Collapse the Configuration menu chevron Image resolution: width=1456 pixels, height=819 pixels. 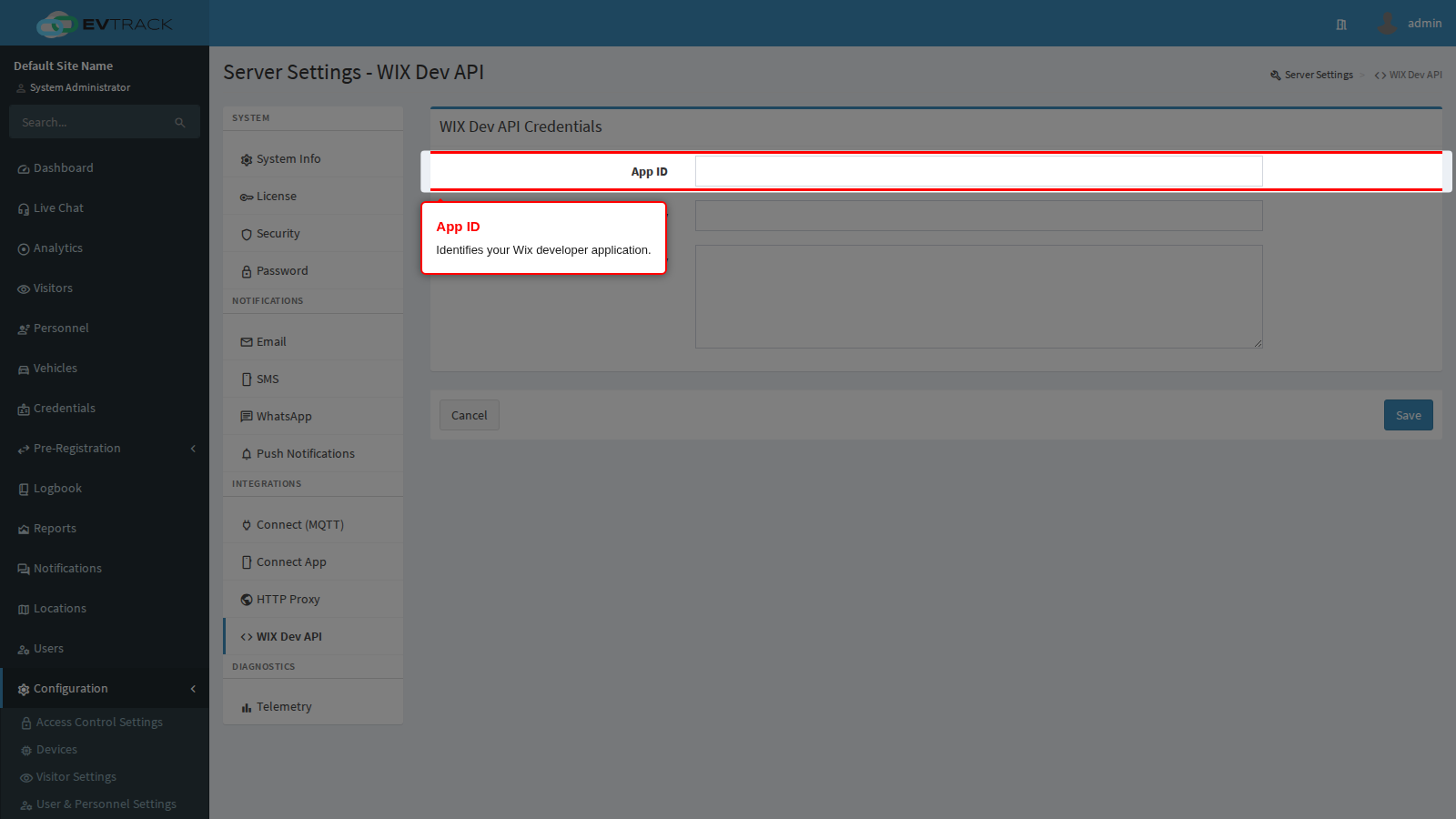pyautogui.click(x=193, y=689)
